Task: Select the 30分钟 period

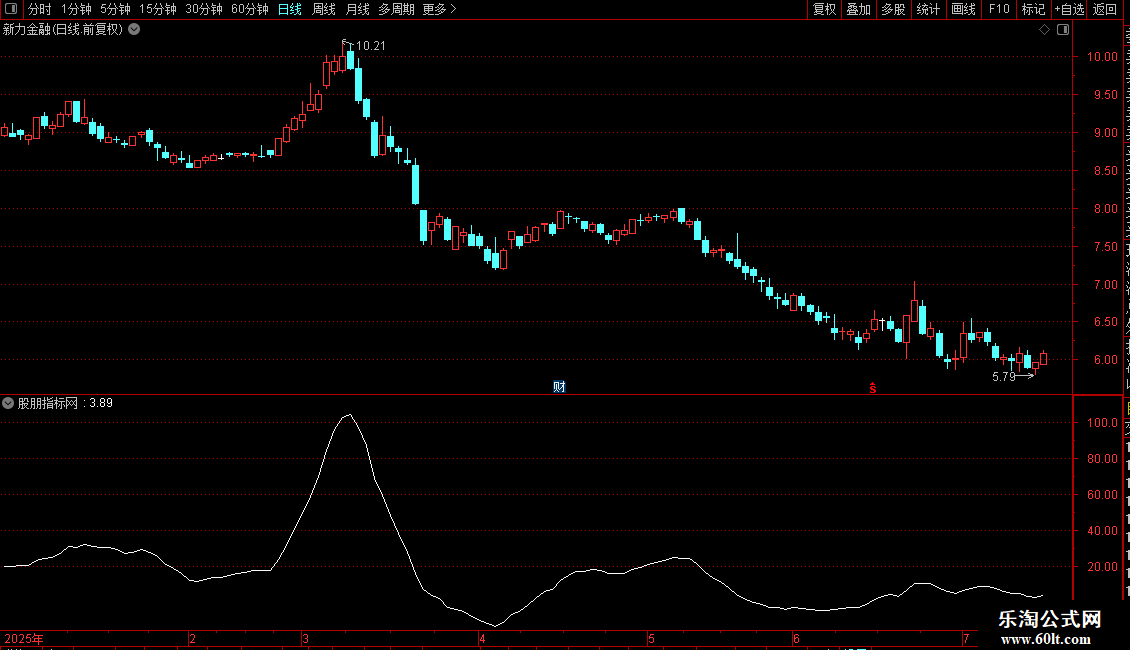Action: (203, 9)
